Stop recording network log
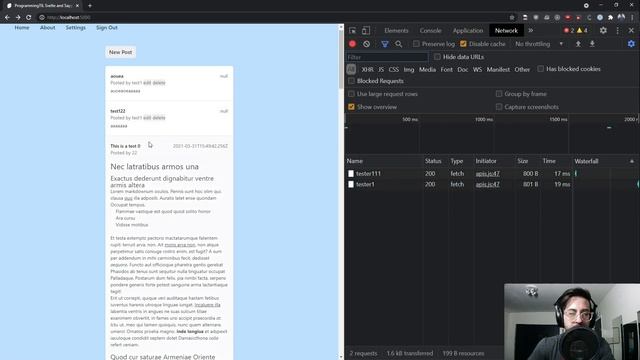Screen dimensions: 640x360 (352, 44)
